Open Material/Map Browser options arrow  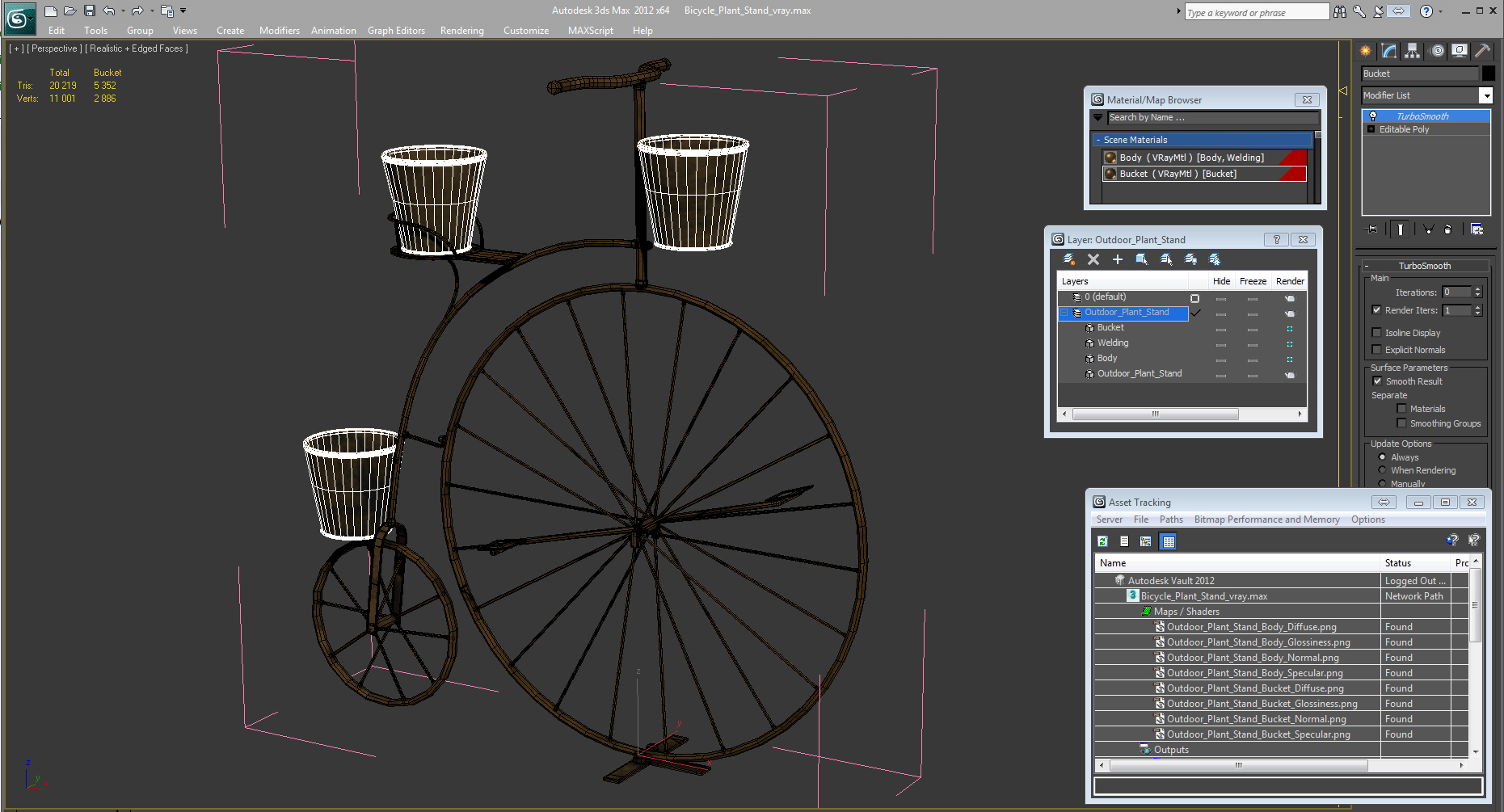pyautogui.click(x=1098, y=118)
